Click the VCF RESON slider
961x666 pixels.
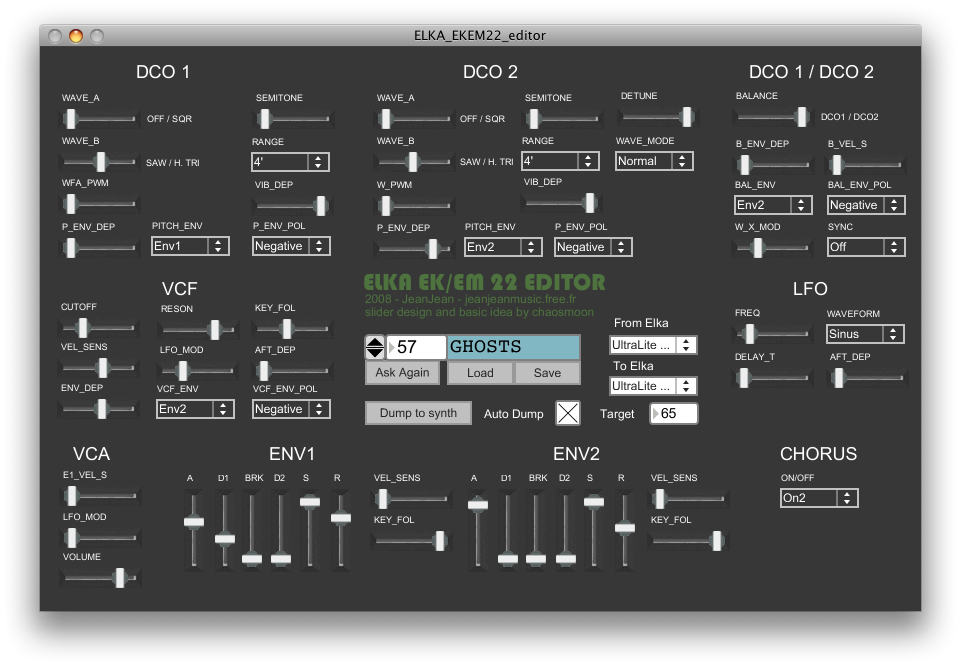click(x=198, y=330)
